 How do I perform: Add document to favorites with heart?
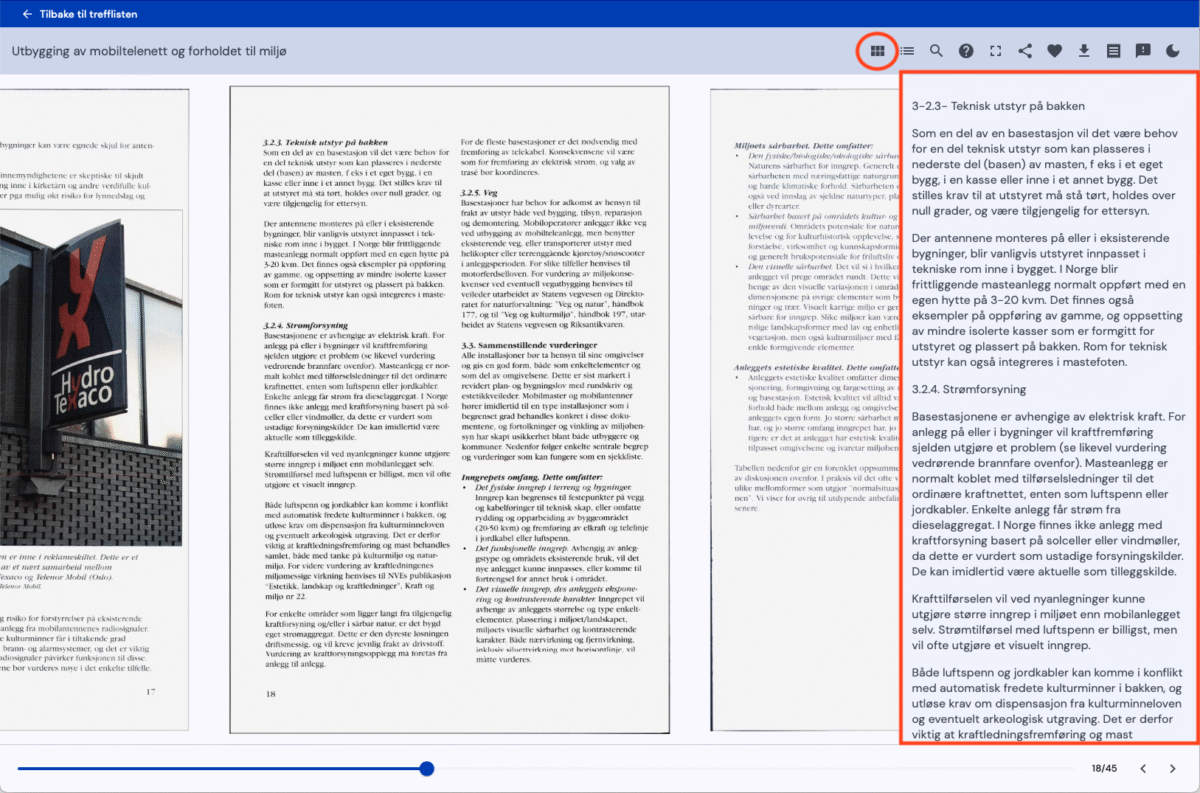(x=1054, y=51)
